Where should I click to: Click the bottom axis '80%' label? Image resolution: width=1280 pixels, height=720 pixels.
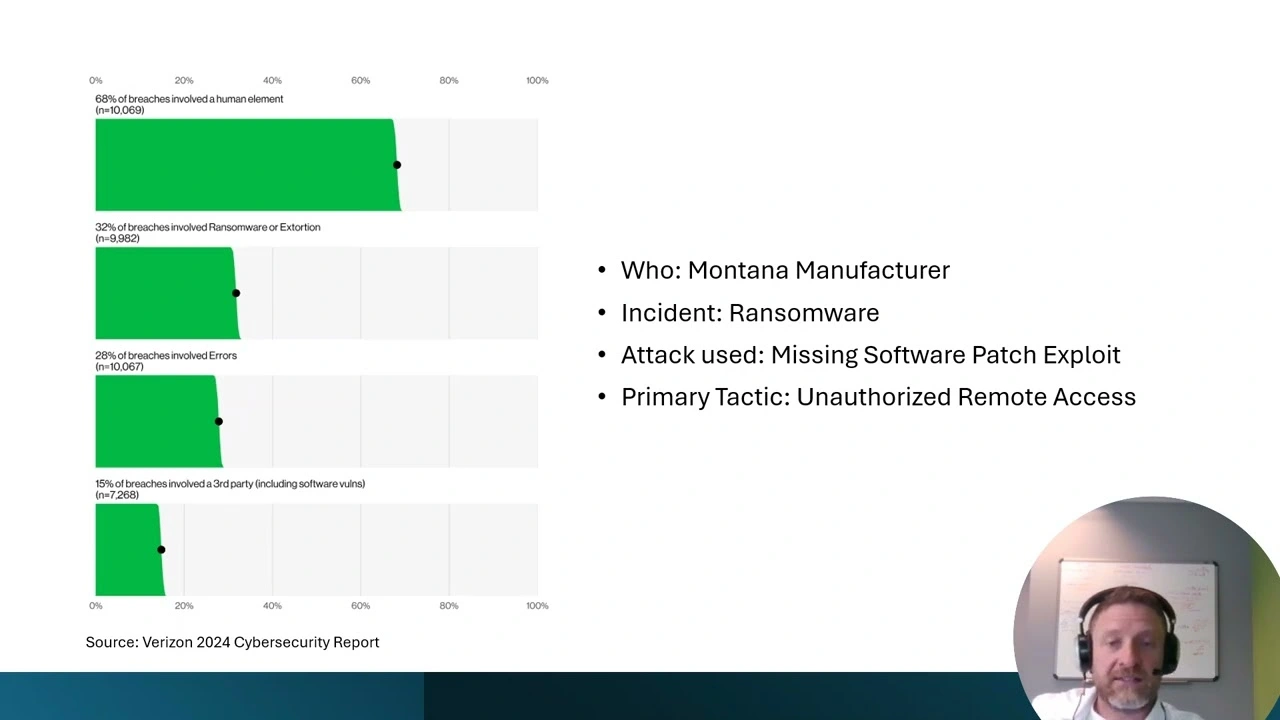[x=449, y=605]
